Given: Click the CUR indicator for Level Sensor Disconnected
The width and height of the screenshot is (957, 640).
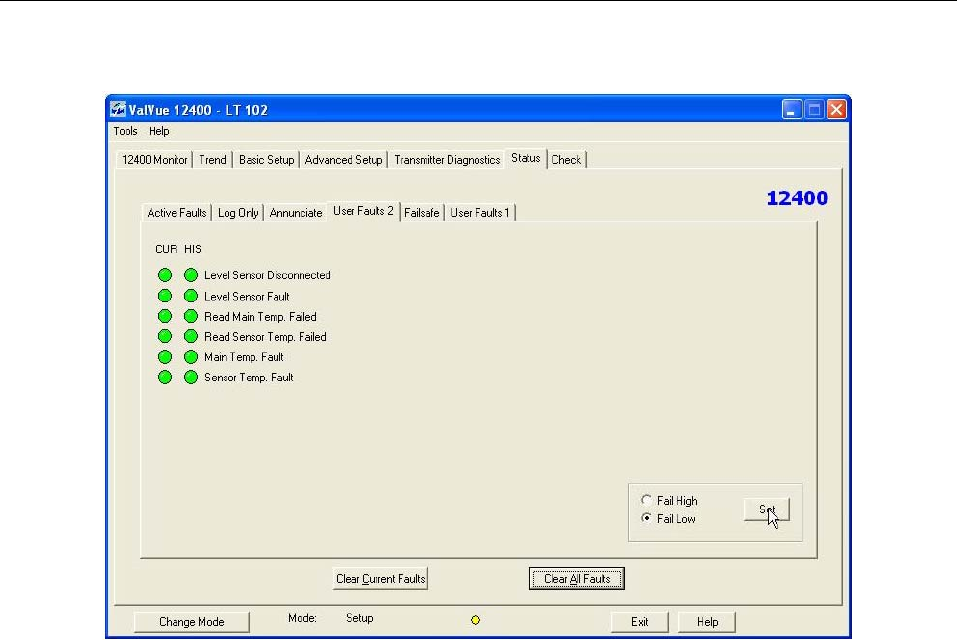Looking at the screenshot, I should [165, 275].
